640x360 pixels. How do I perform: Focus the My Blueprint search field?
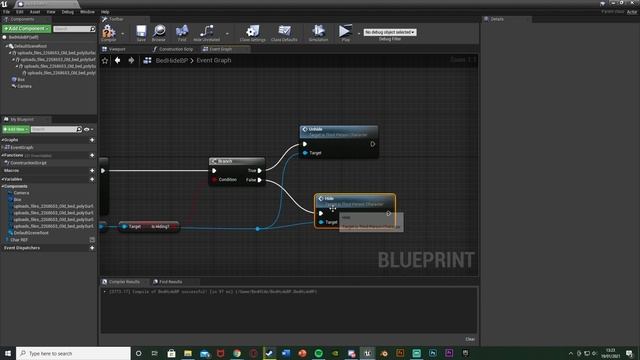coord(54,129)
